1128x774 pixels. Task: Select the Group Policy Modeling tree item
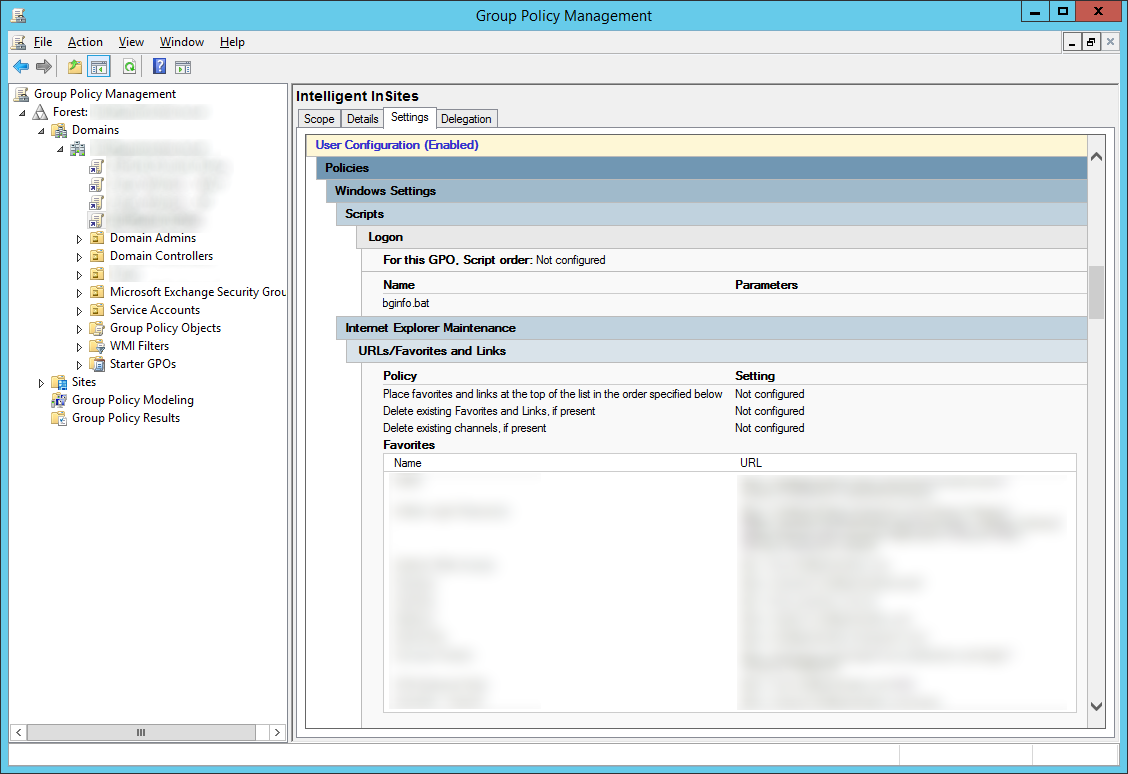132,400
